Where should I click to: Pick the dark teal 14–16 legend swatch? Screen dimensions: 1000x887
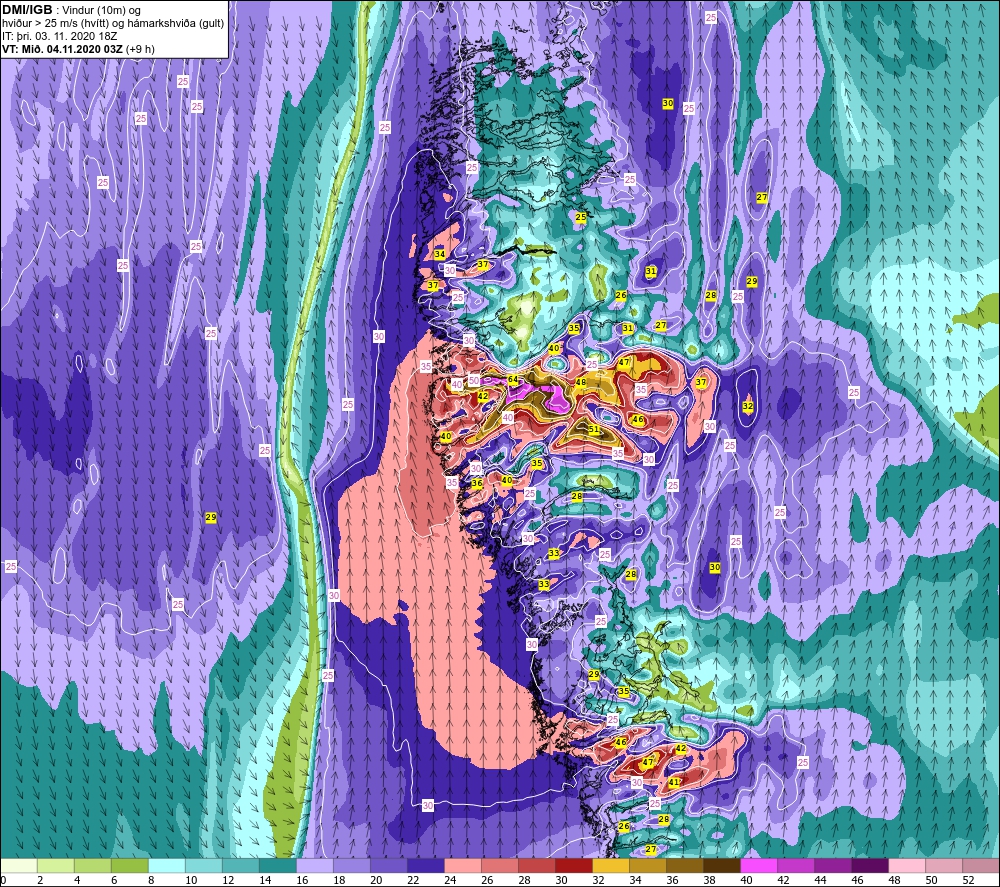[x=278, y=865]
